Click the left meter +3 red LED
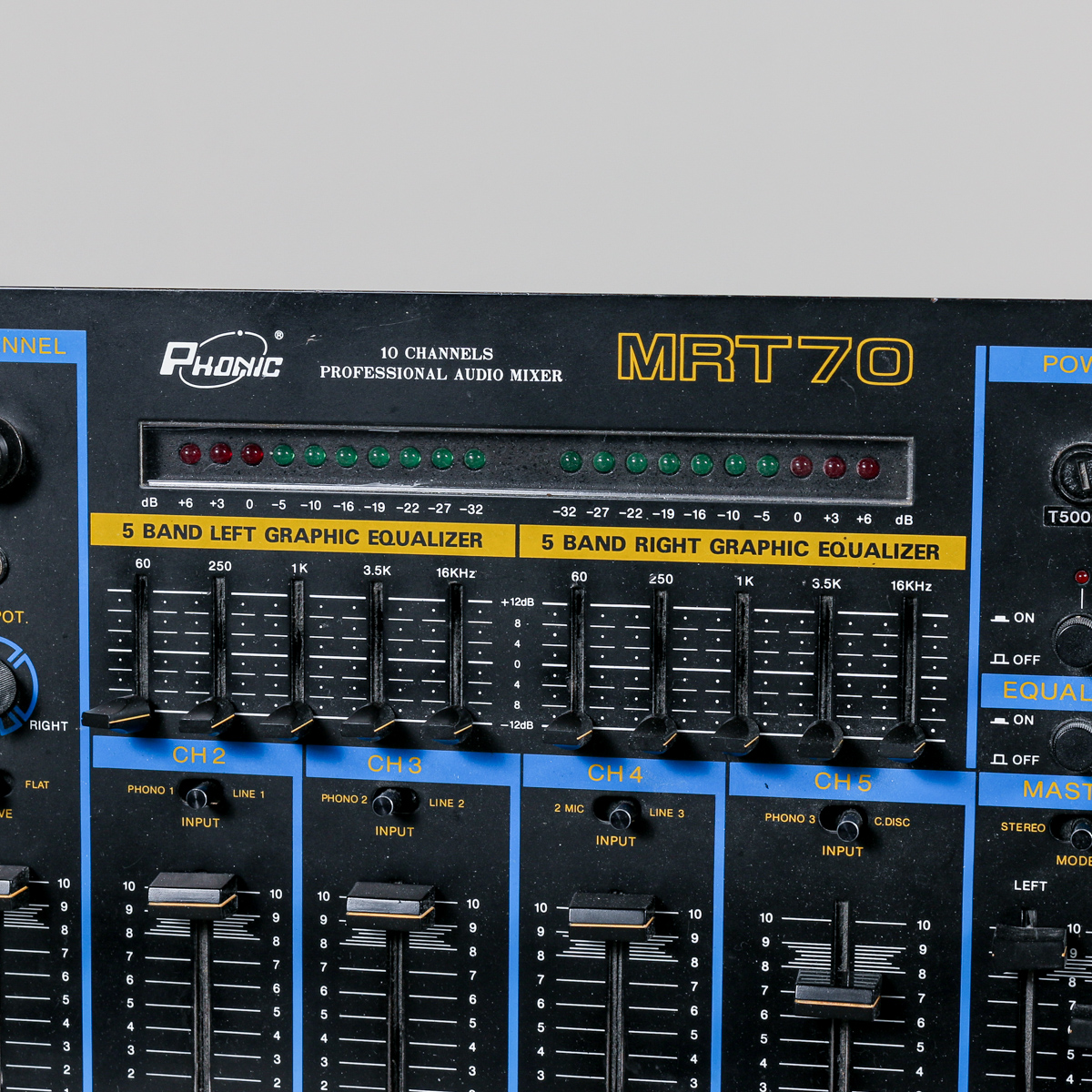This screenshot has height=1092, width=1092. point(220,453)
